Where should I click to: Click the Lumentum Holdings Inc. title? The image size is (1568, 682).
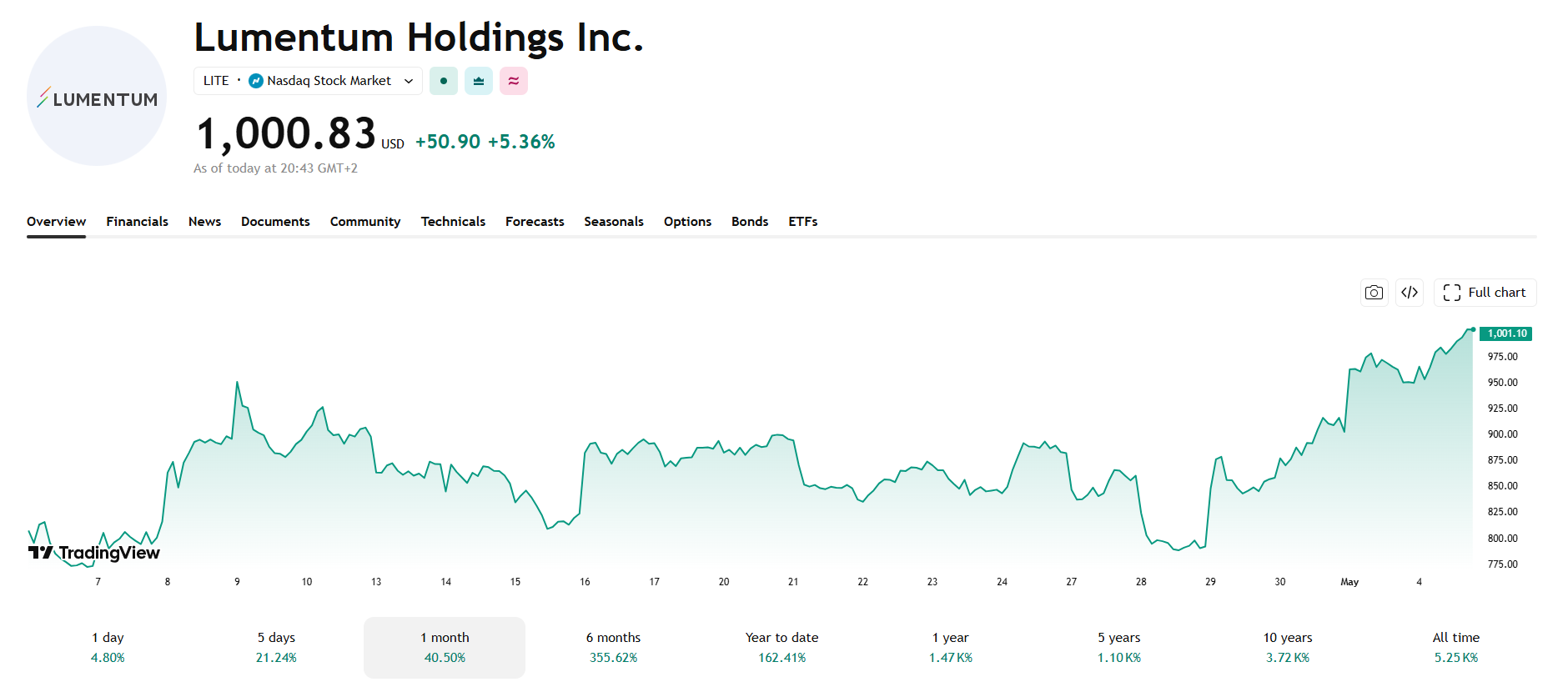coord(419,38)
